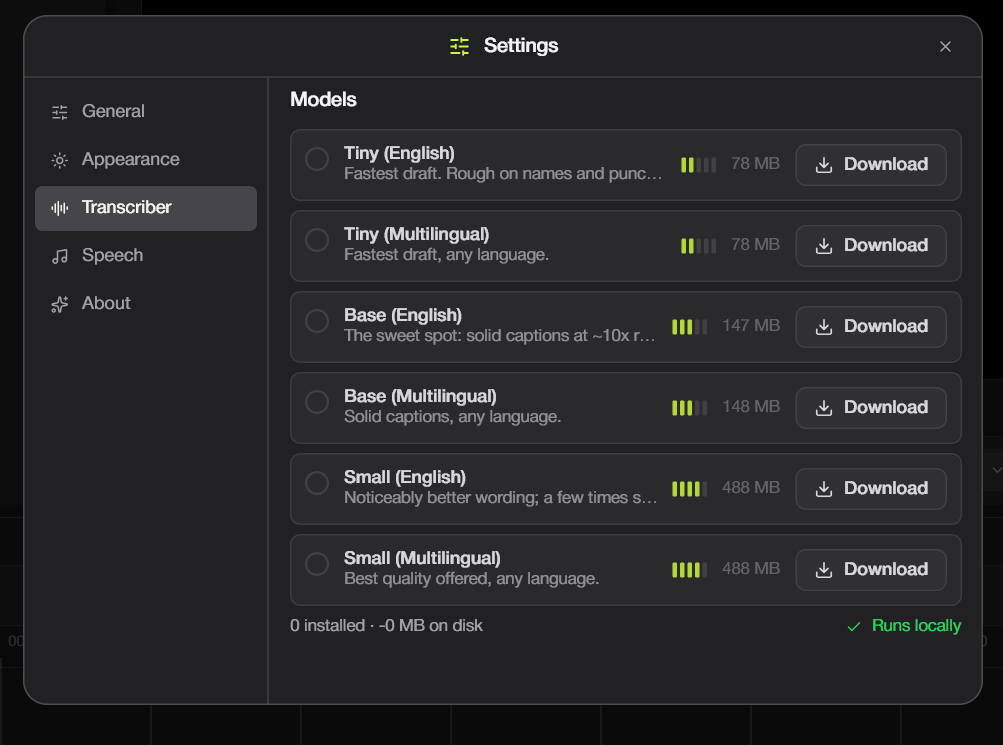Image resolution: width=1003 pixels, height=745 pixels.
Task: Click the sparkle icon beside About
Action: point(59,304)
